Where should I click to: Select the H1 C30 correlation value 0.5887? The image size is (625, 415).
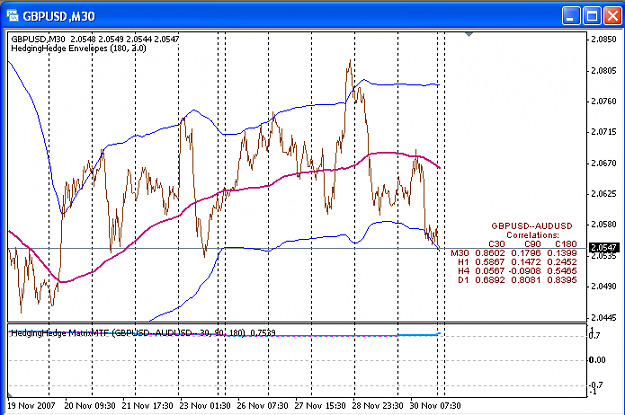point(490,262)
